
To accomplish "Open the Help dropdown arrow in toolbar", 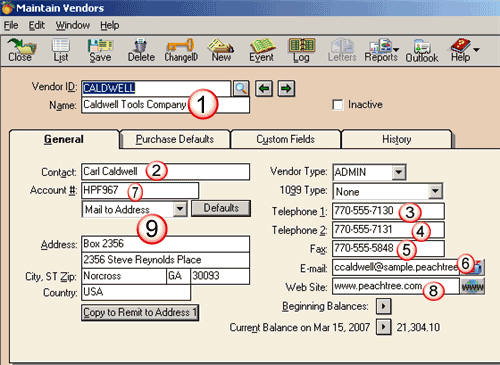I will (476, 50).
